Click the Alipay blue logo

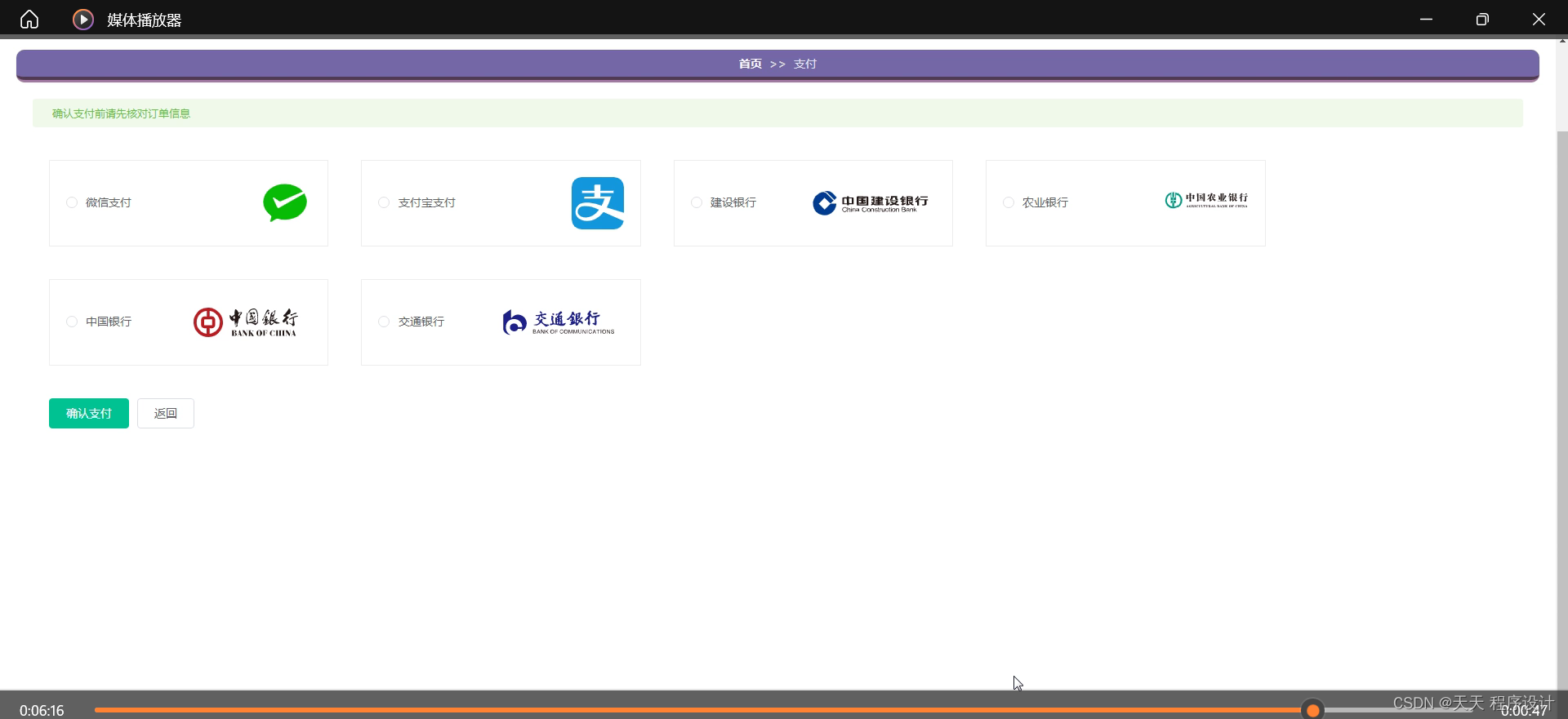[x=598, y=203]
